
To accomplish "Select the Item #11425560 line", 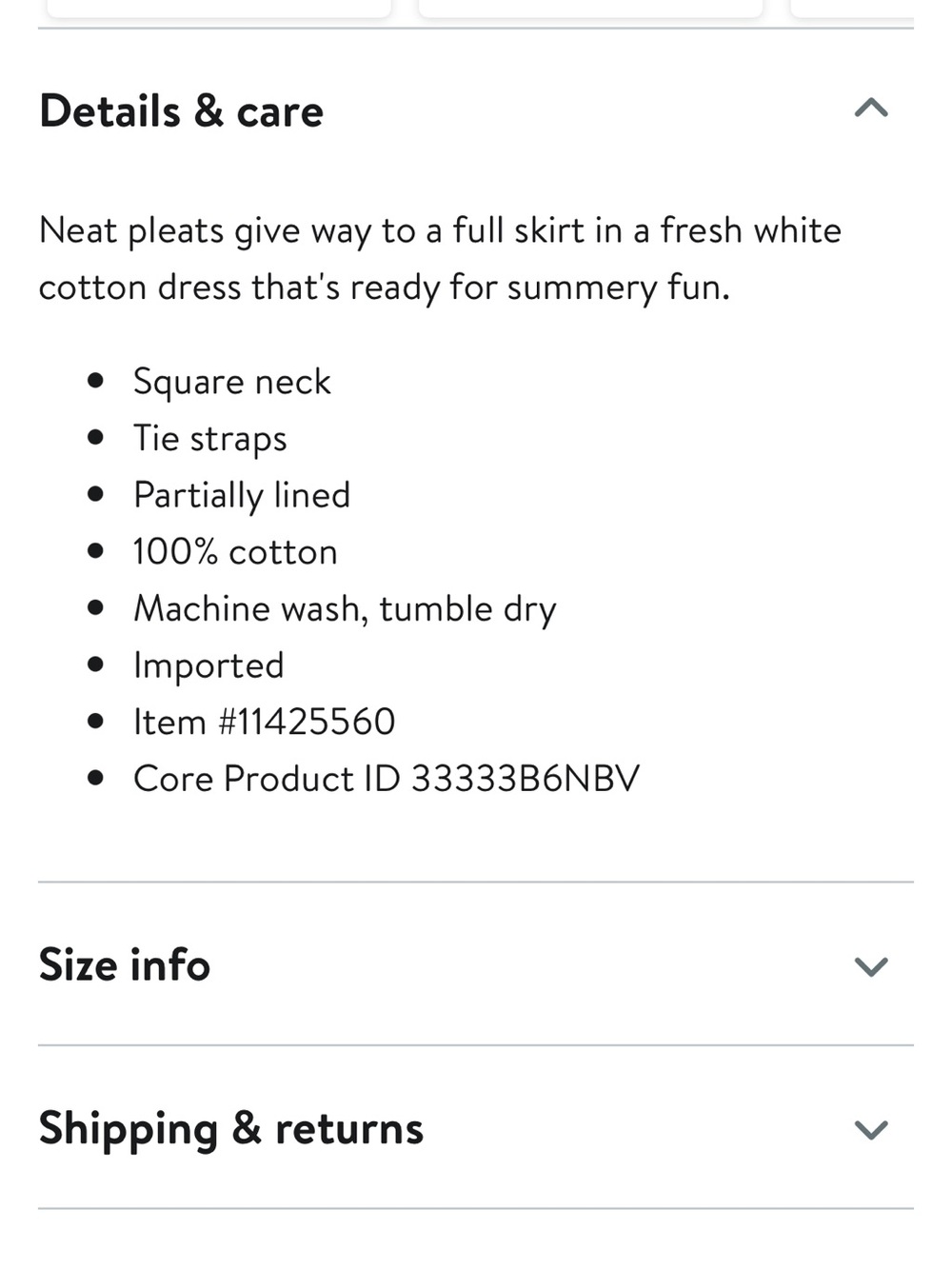I will coord(264,722).
